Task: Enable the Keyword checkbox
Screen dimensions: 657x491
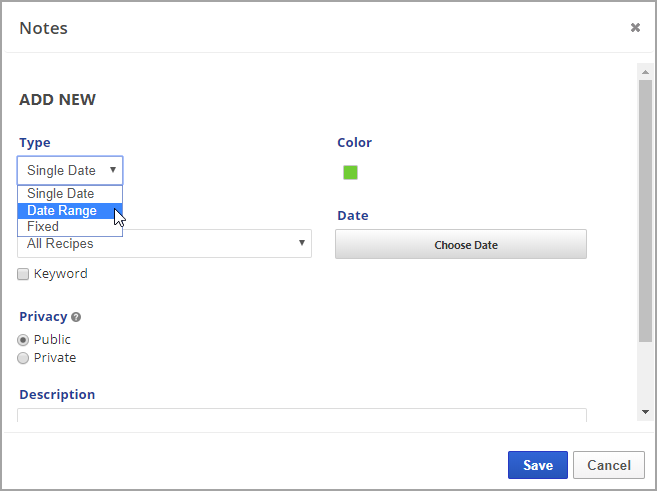Action: click(x=23, y=274)
